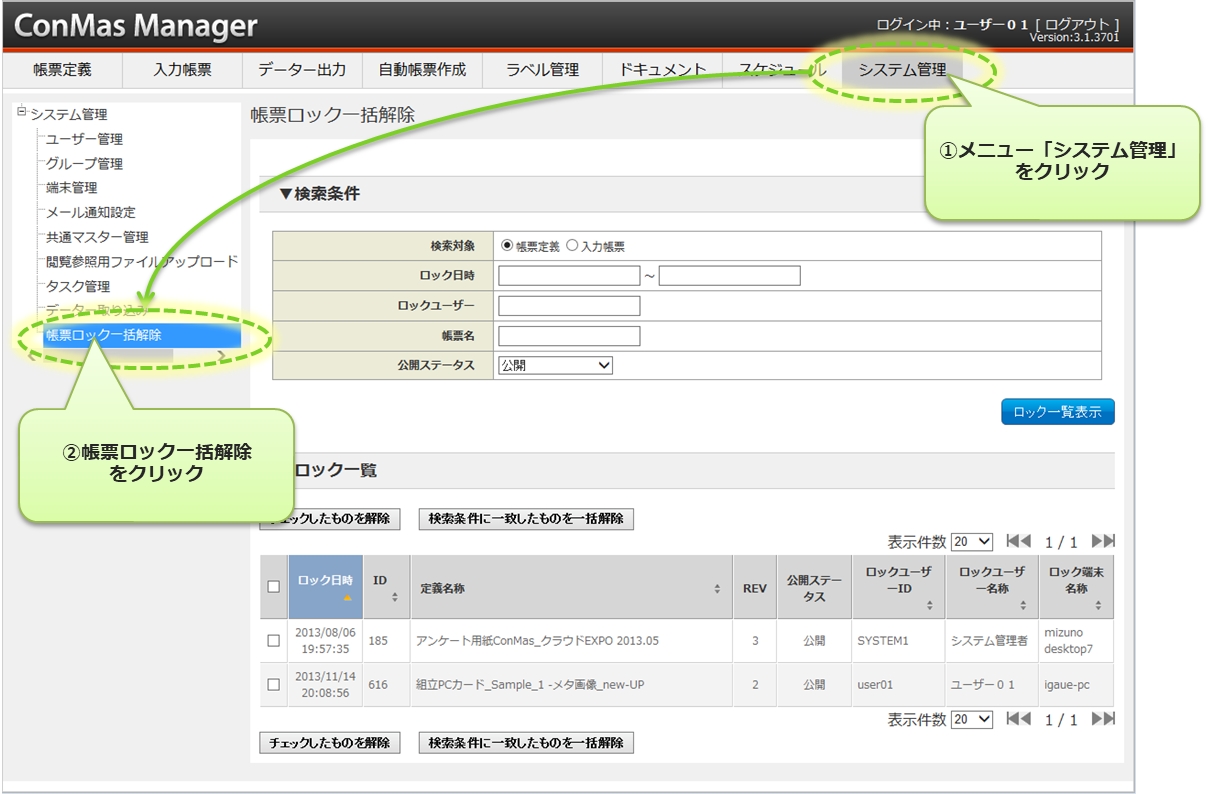1208x794 pixels.
Task: Collapse the システム管理 tree node
Action: [22, 113]
